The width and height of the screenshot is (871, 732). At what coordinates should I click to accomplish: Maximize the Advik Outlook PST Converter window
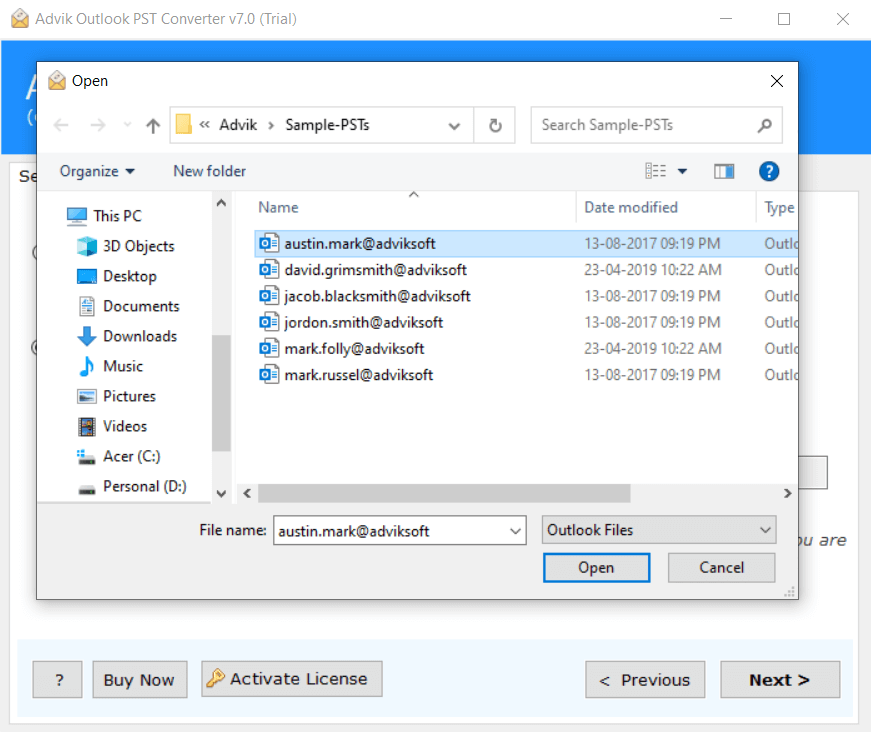pos(784,19)
